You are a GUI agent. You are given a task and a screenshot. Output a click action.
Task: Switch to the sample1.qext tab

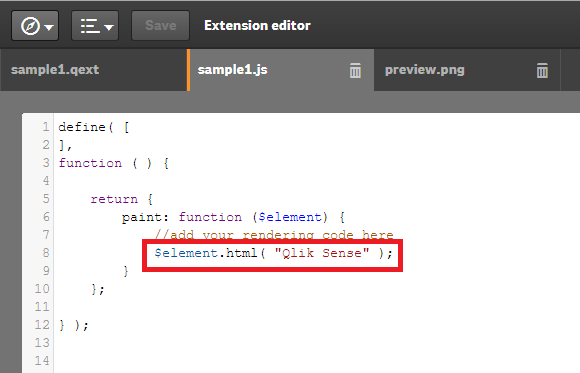click(94, 70)
